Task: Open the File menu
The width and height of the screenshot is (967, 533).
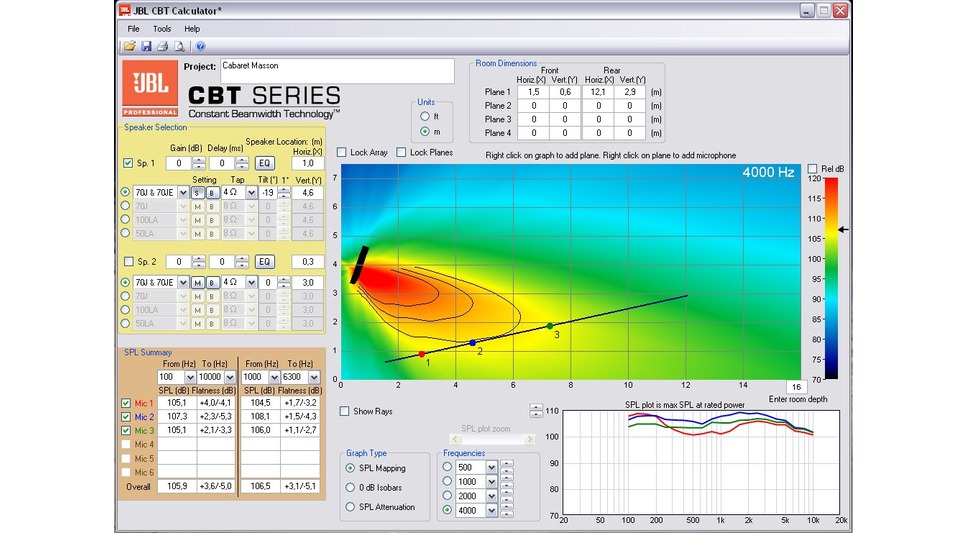Action: pos(133,29)
